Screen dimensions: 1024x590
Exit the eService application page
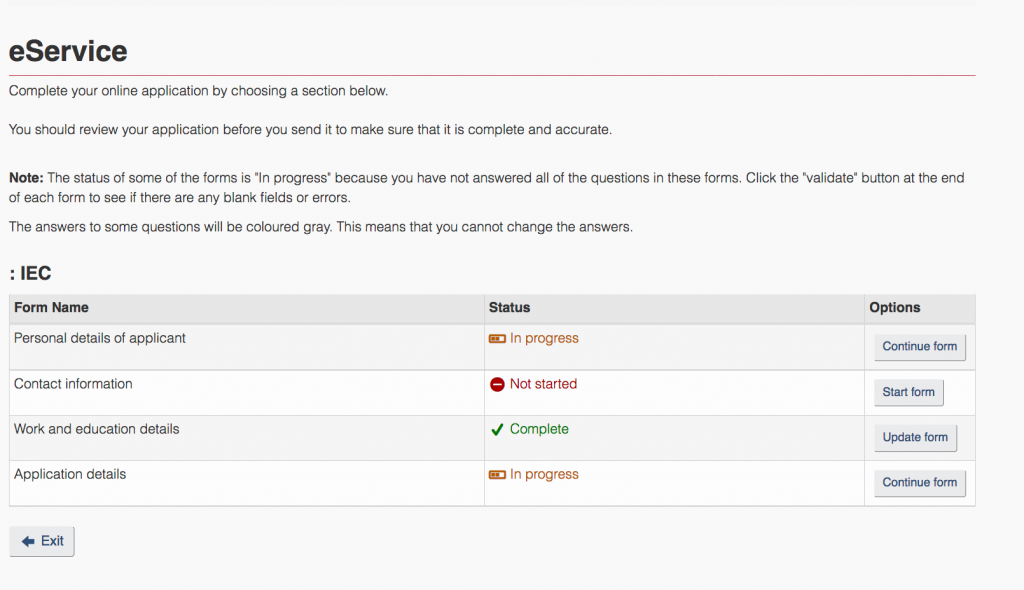click(x=42, y=541)
